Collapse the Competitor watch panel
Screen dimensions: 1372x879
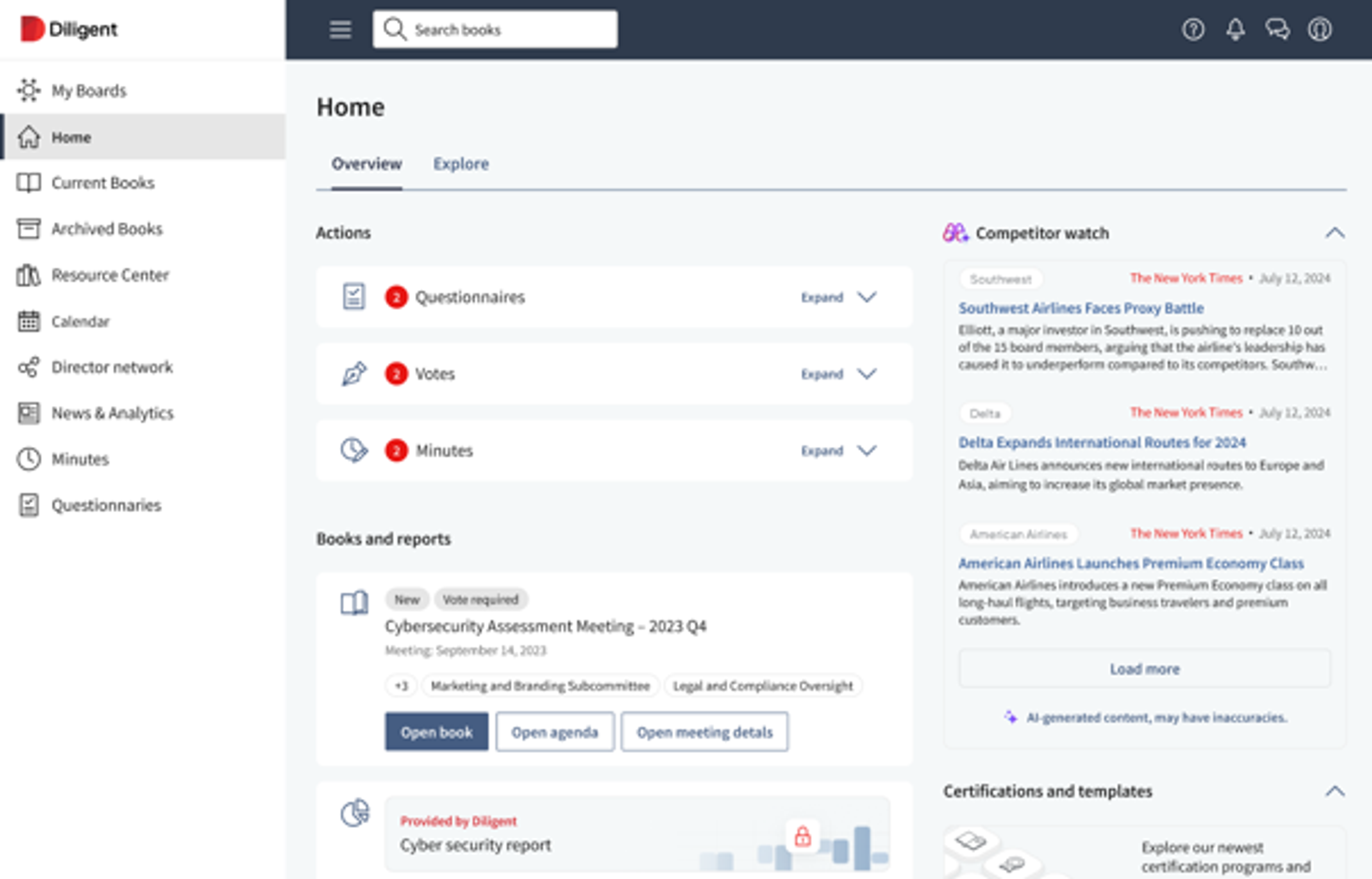tap(1335, 232)
